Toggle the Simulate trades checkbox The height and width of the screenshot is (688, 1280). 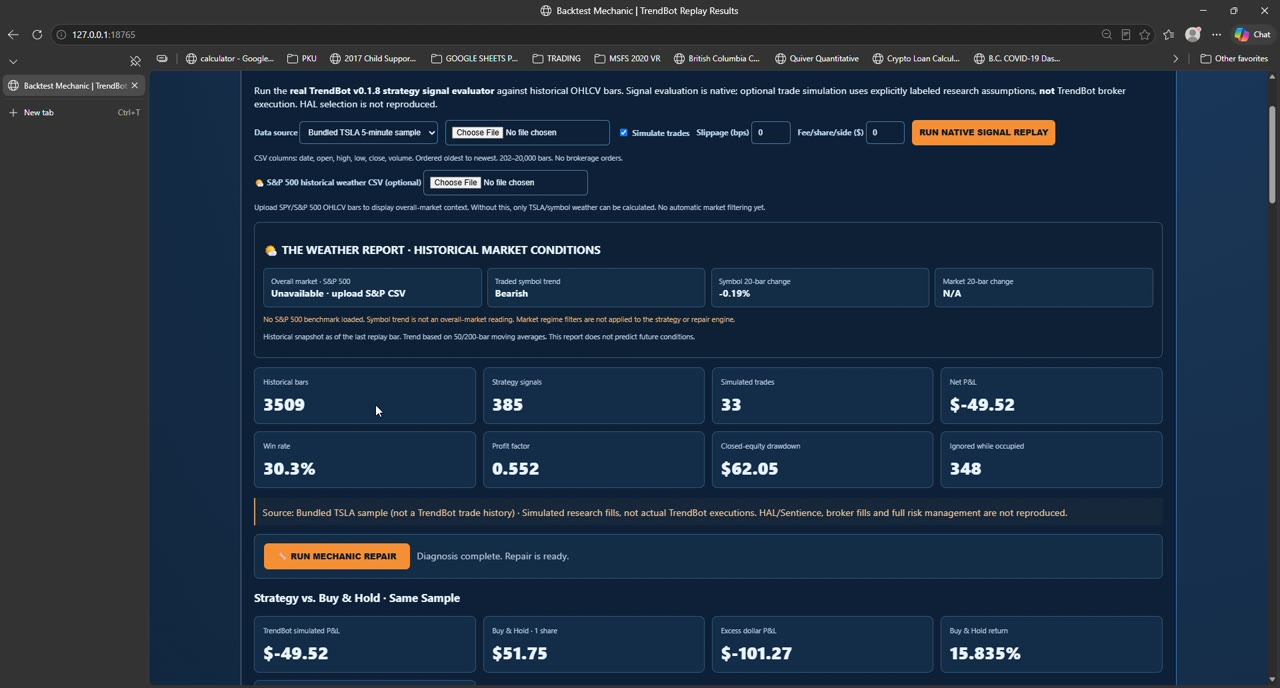[x=623, y=132]
